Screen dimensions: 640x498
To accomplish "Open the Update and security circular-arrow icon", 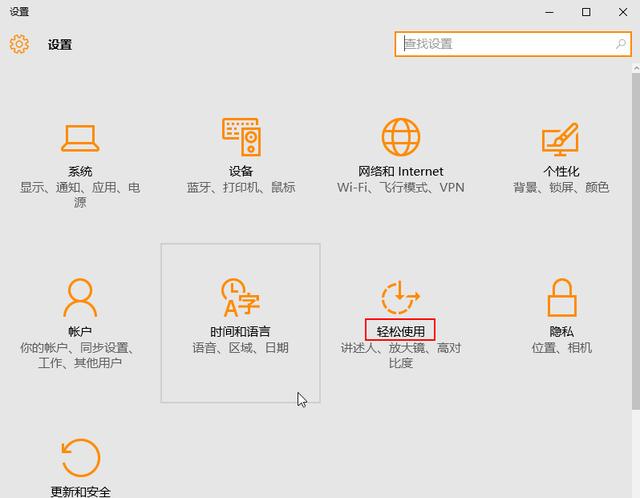I will click(x=80, y=458).
